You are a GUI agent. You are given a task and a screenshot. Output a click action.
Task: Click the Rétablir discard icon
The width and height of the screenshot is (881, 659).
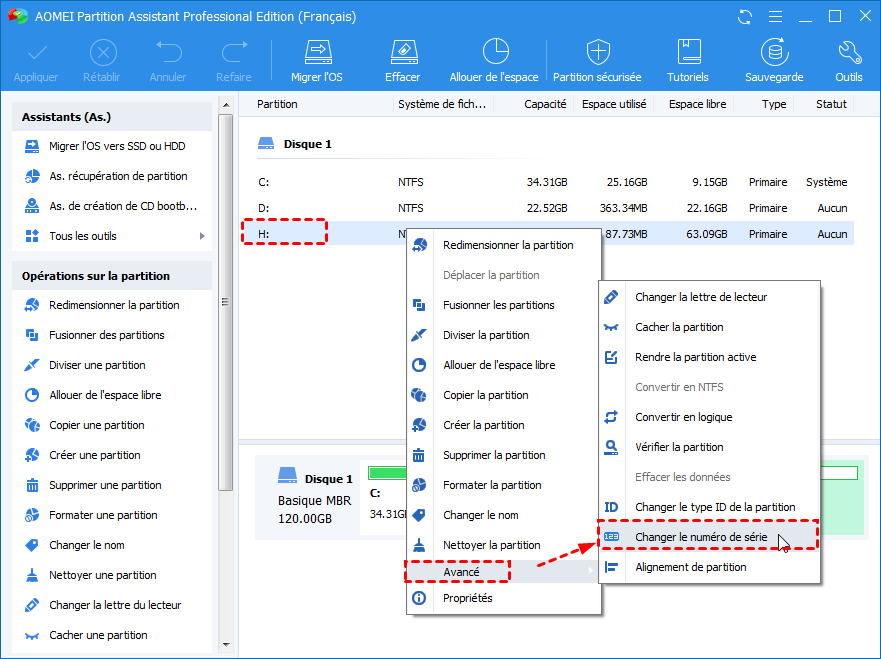tap(103, 53)
